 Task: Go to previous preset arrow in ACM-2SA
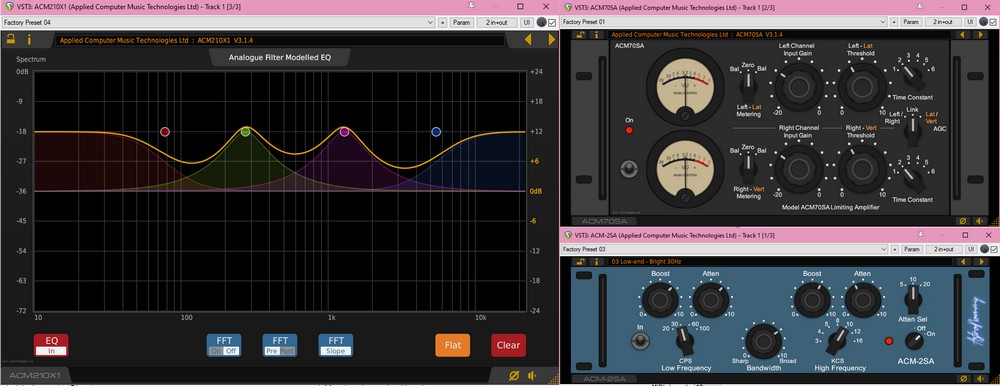[x=964, y=262]
